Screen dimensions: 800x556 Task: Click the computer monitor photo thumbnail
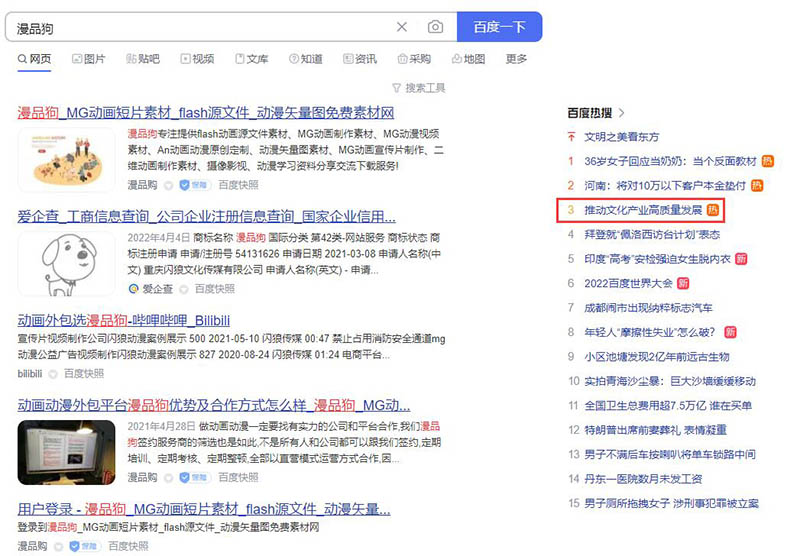(66, 452)
